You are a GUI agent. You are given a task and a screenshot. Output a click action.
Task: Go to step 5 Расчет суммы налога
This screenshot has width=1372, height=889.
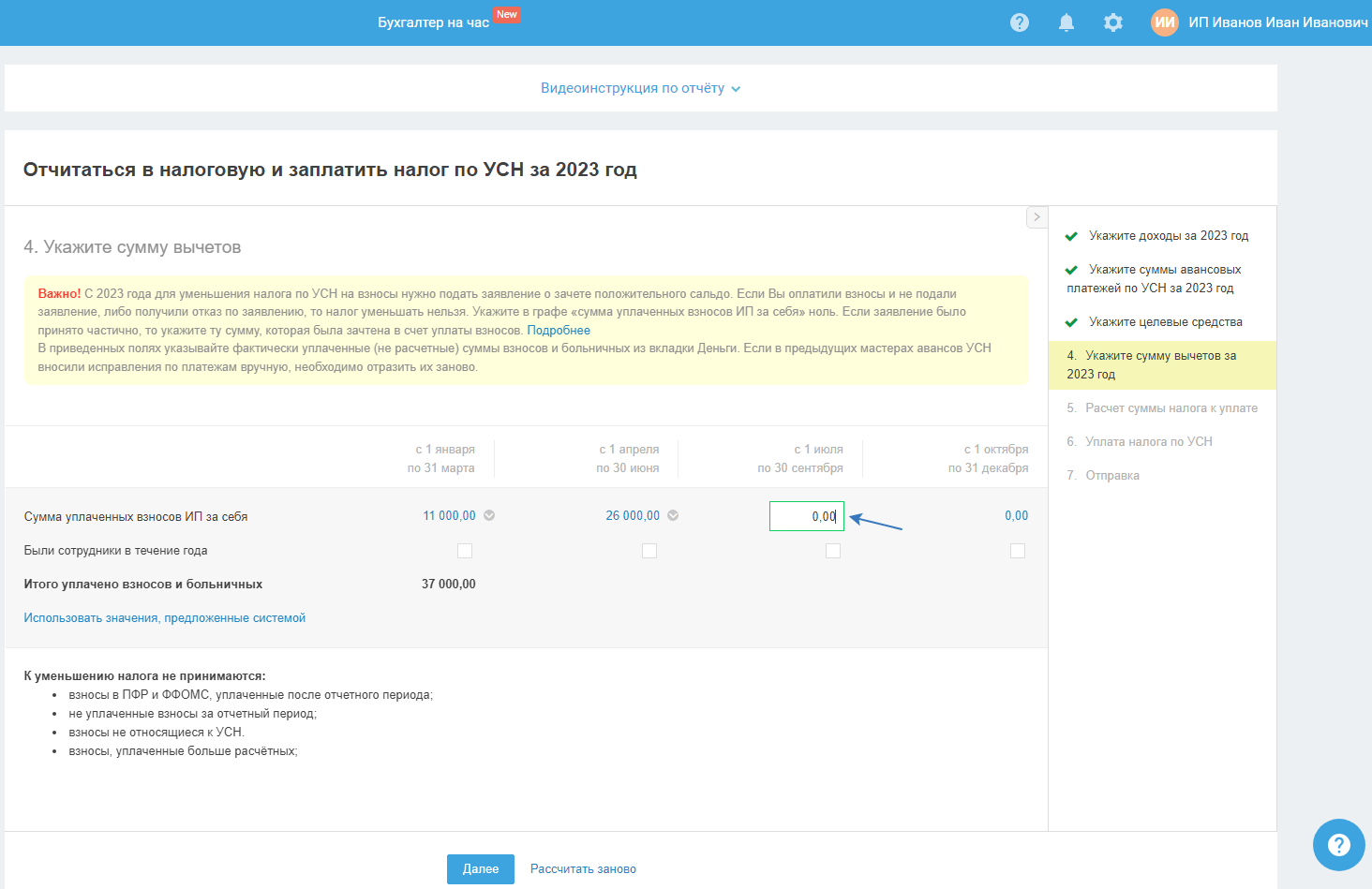click(x=1162, y=408)
